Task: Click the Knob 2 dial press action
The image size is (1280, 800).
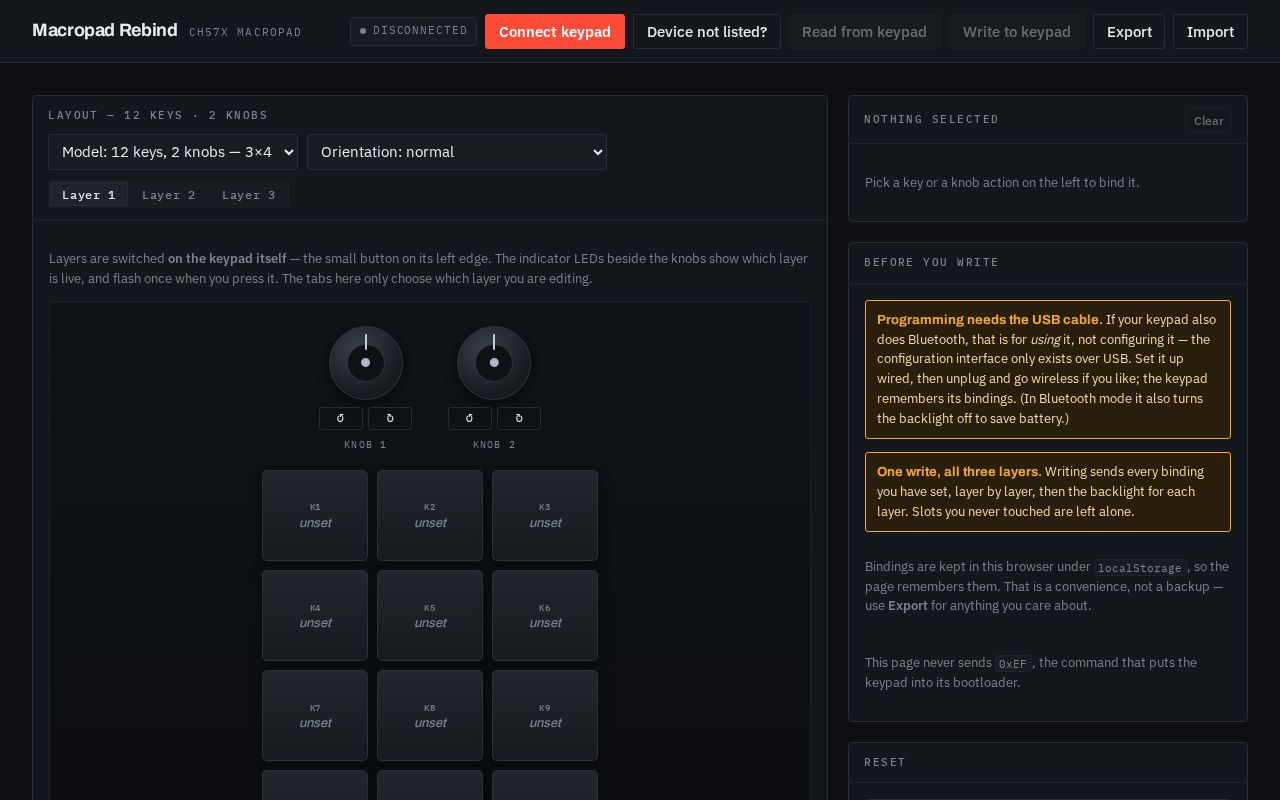Action: coord(494,363)
